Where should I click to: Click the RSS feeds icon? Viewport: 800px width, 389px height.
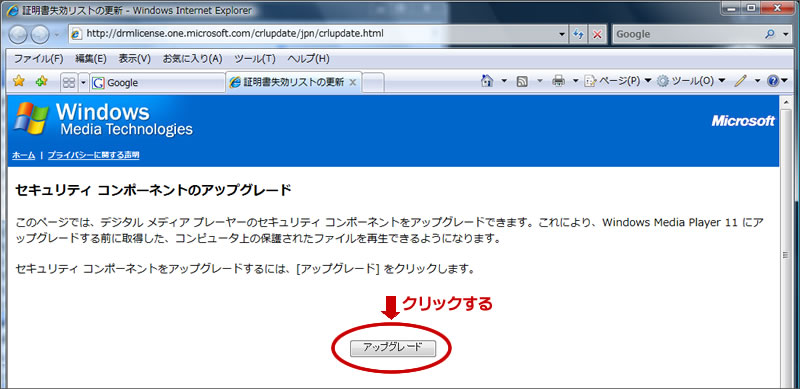[x=522, y=81]
